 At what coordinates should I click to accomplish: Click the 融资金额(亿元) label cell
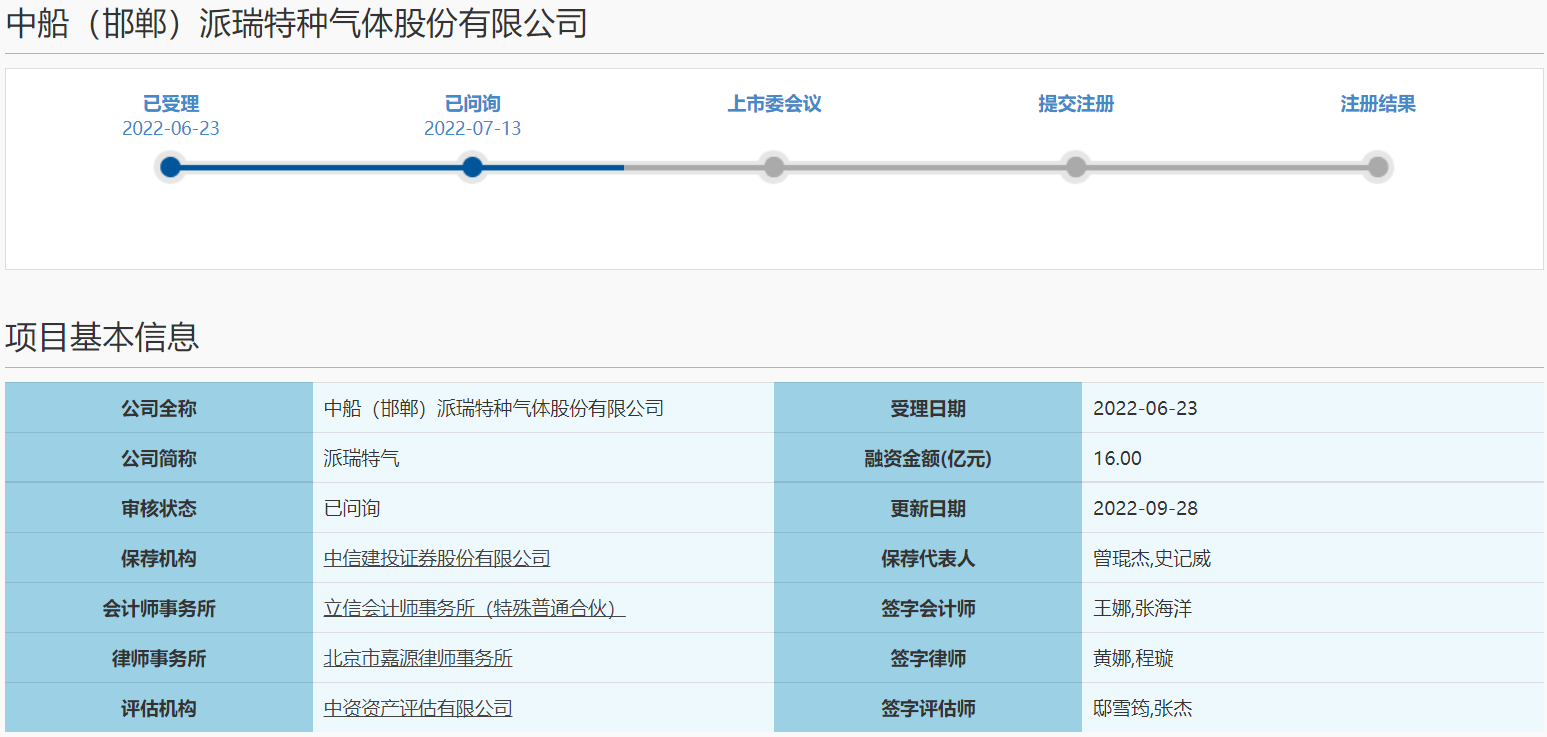tap(928, 458)
